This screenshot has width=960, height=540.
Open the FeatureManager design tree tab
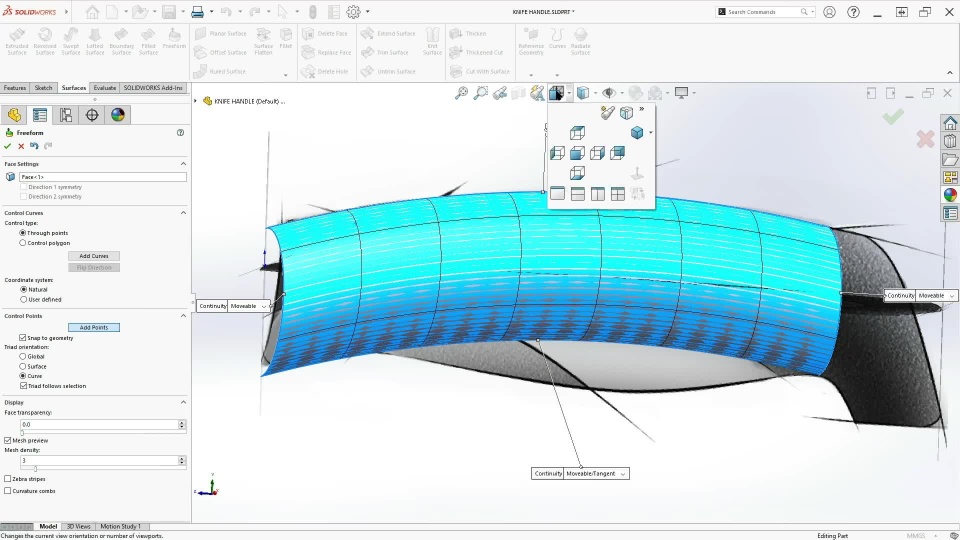pos(14,115)
